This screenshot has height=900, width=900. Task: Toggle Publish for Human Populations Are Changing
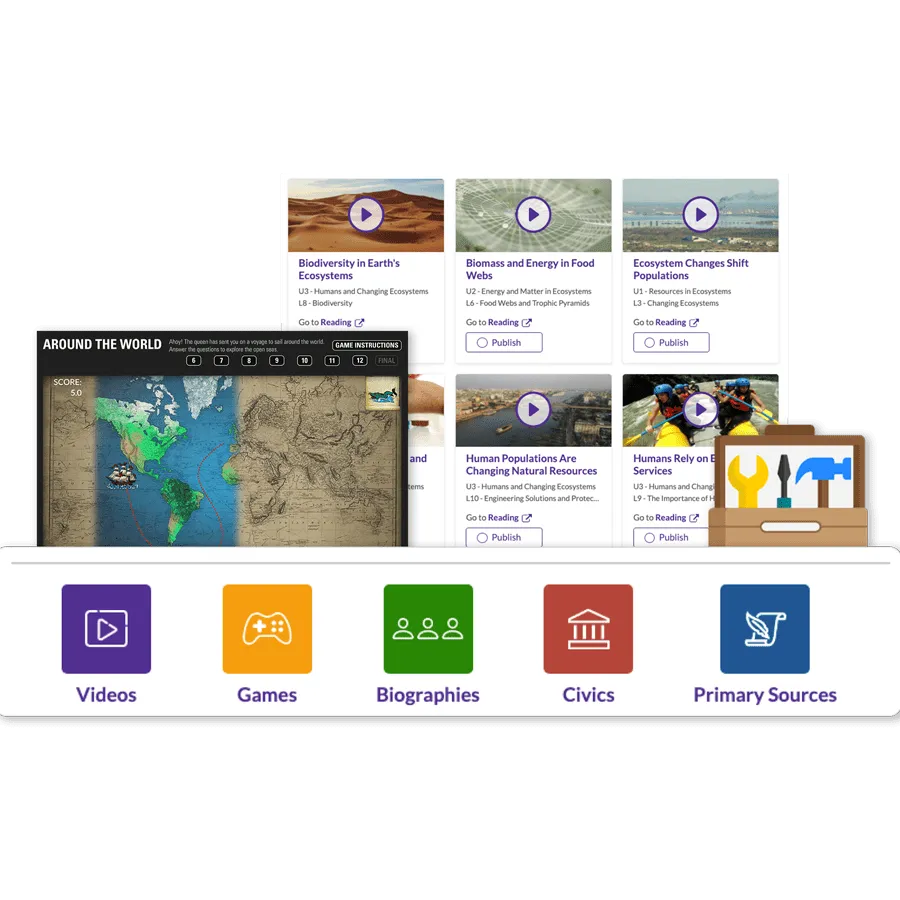tap(504, 537)
